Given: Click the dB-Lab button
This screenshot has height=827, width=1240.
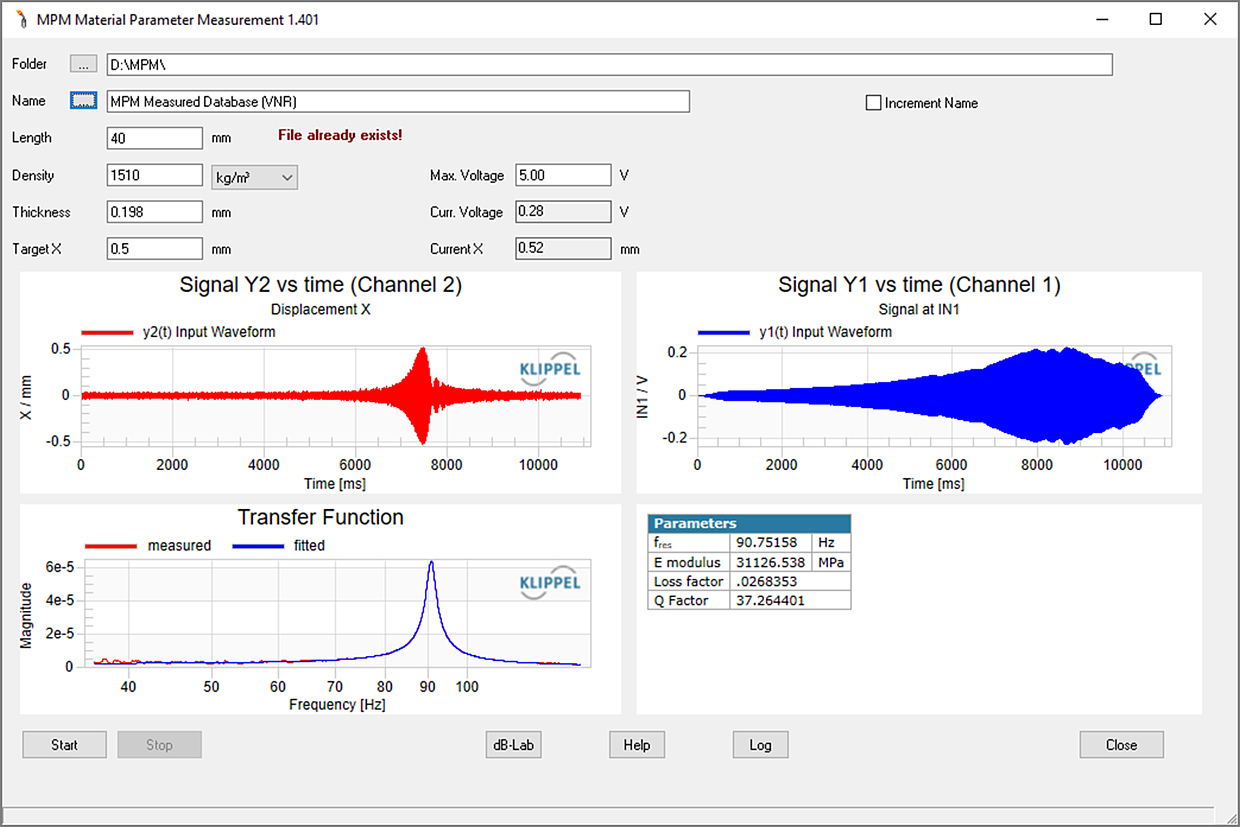Looking at the screenshot, I should pyautogui.click(x=515, y=745).
